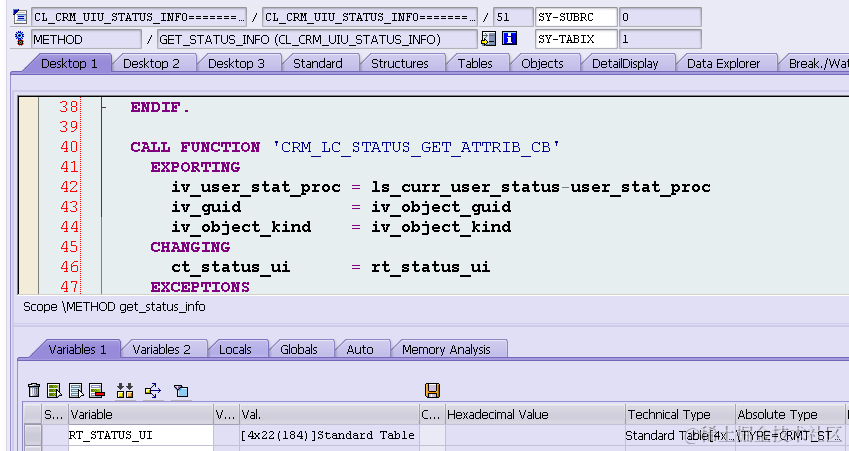Collapse the block marker at ENDIF line

104,107
